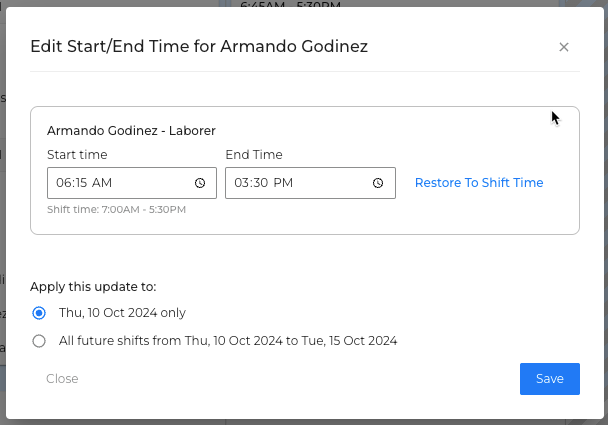
Task: Click the Restore To Shift Time link
Action: 479,183
